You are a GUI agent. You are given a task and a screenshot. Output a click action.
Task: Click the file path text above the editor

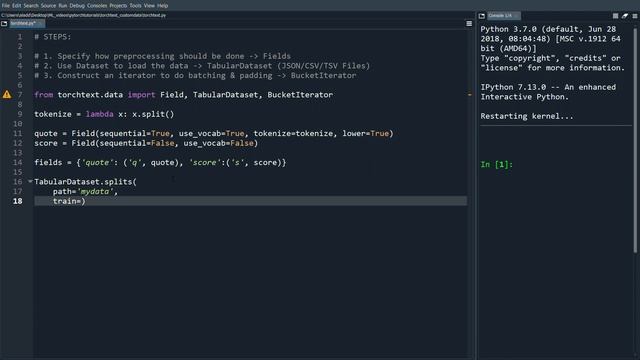pos(84,16)
